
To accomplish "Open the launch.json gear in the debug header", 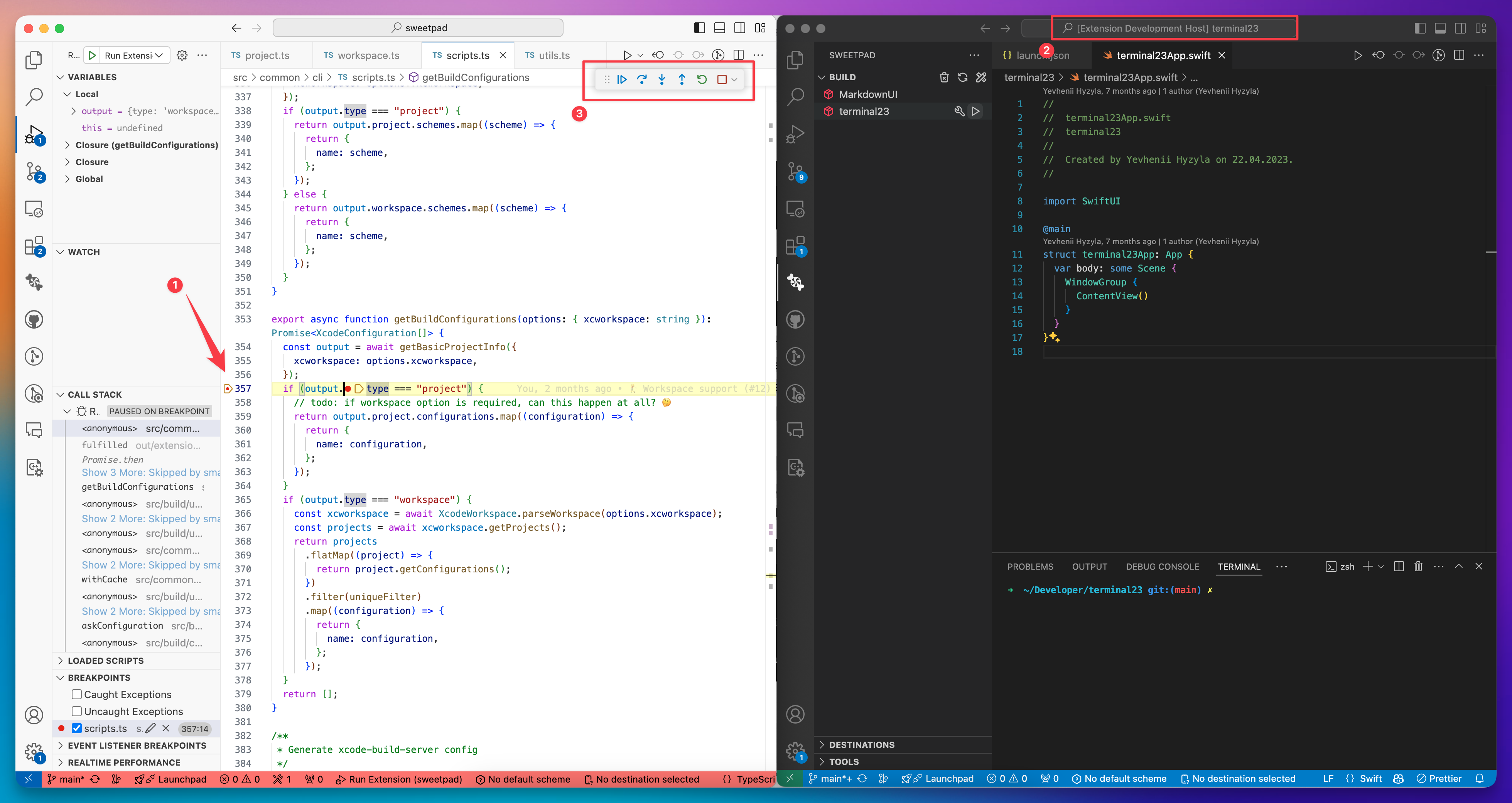I will click(x=182, y=55).
